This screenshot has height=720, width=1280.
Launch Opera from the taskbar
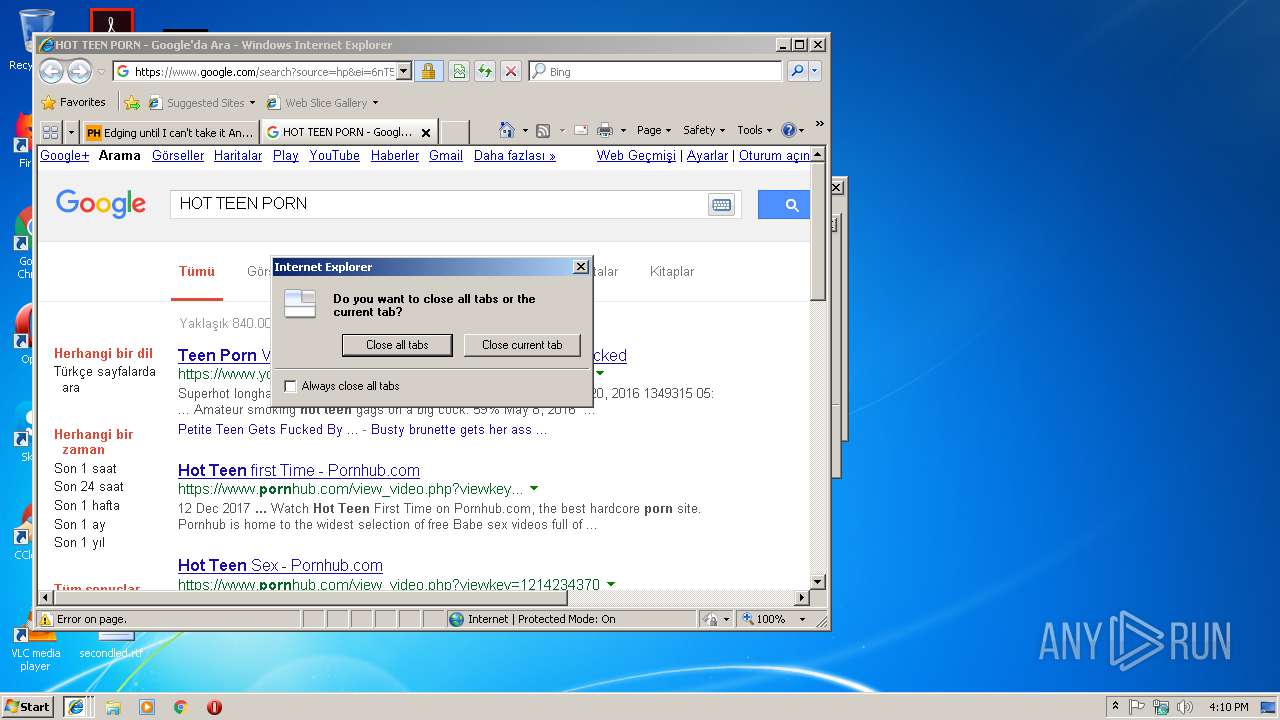tap(214, 707)
